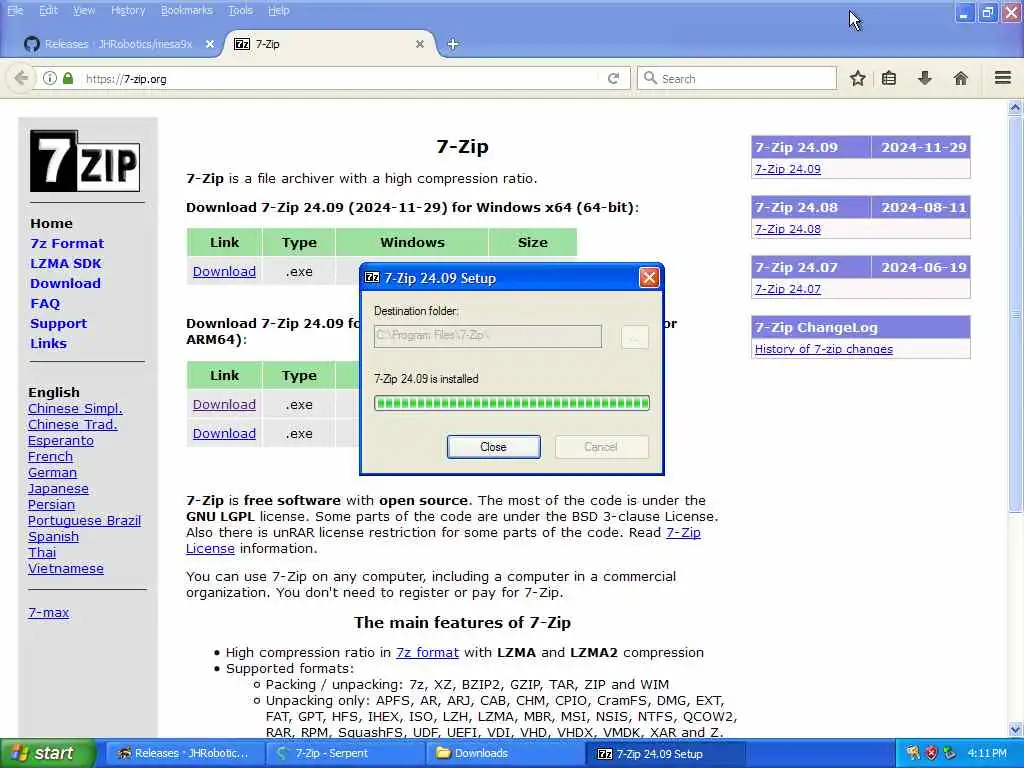Click the taskbar clock 4:11 PM

(987, 753)
